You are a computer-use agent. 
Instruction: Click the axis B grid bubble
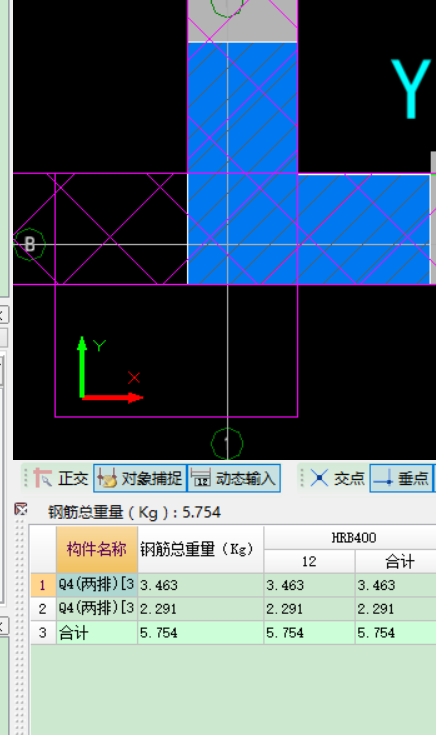[x=30, y=244]
